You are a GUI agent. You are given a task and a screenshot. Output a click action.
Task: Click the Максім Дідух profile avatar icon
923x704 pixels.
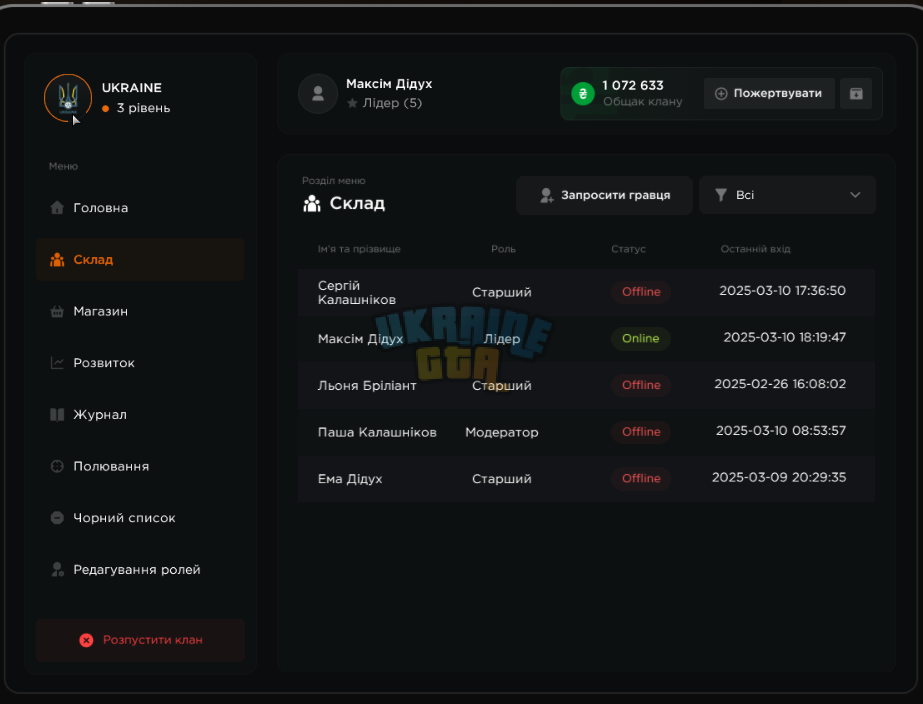[x=318, y=94]
